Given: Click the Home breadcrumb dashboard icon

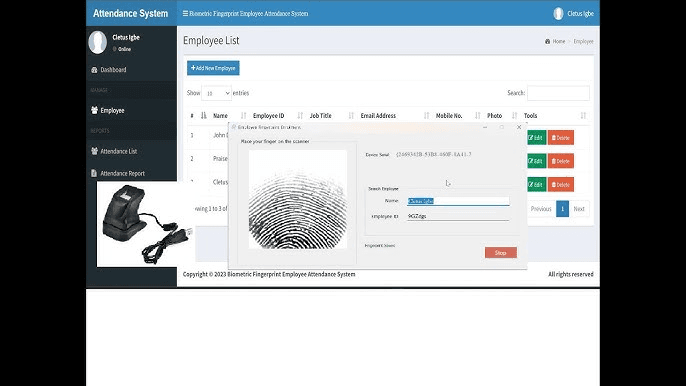Looking at the screenshot, I should coord(547,41).
